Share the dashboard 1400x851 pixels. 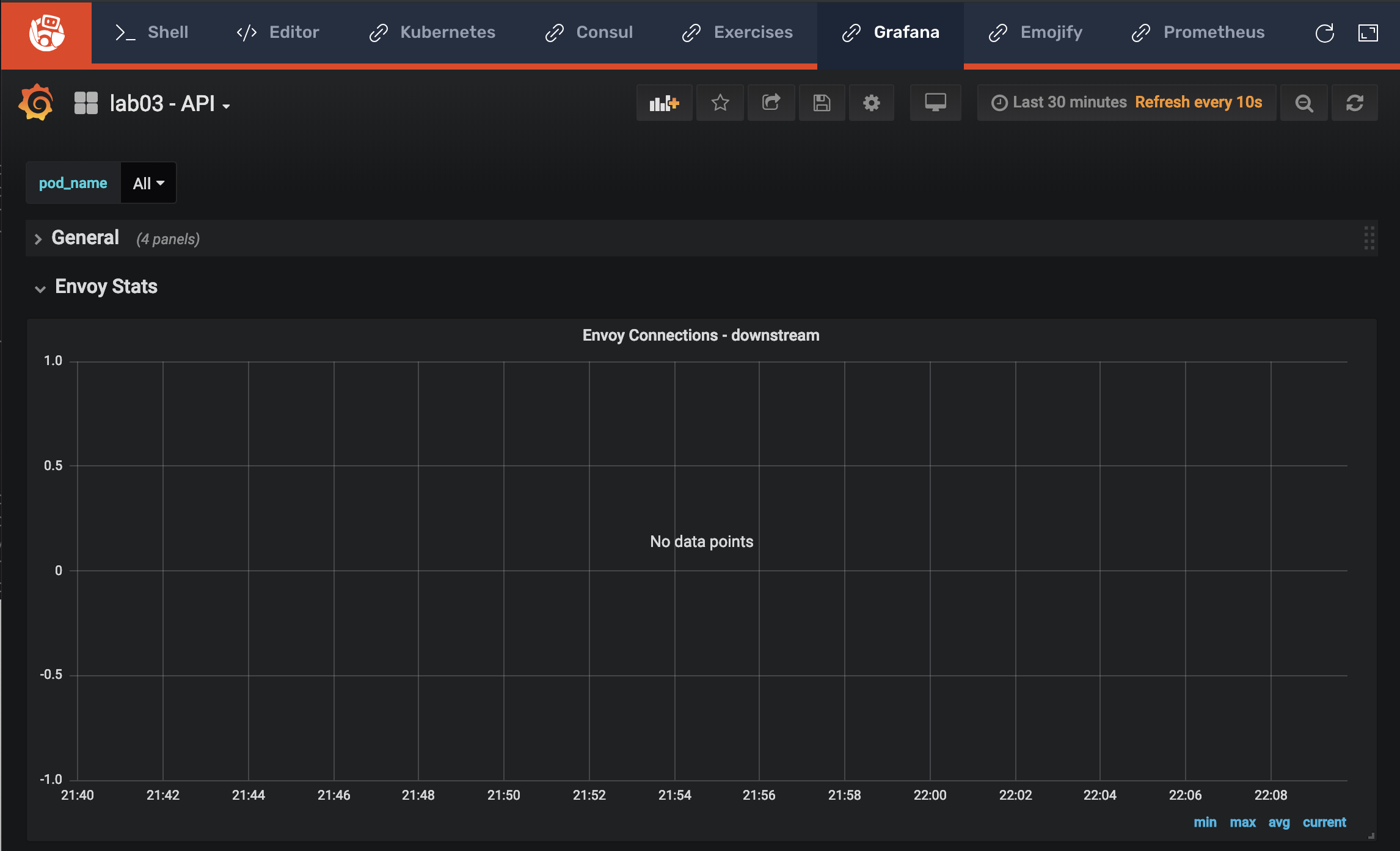(x=771, y=103)
